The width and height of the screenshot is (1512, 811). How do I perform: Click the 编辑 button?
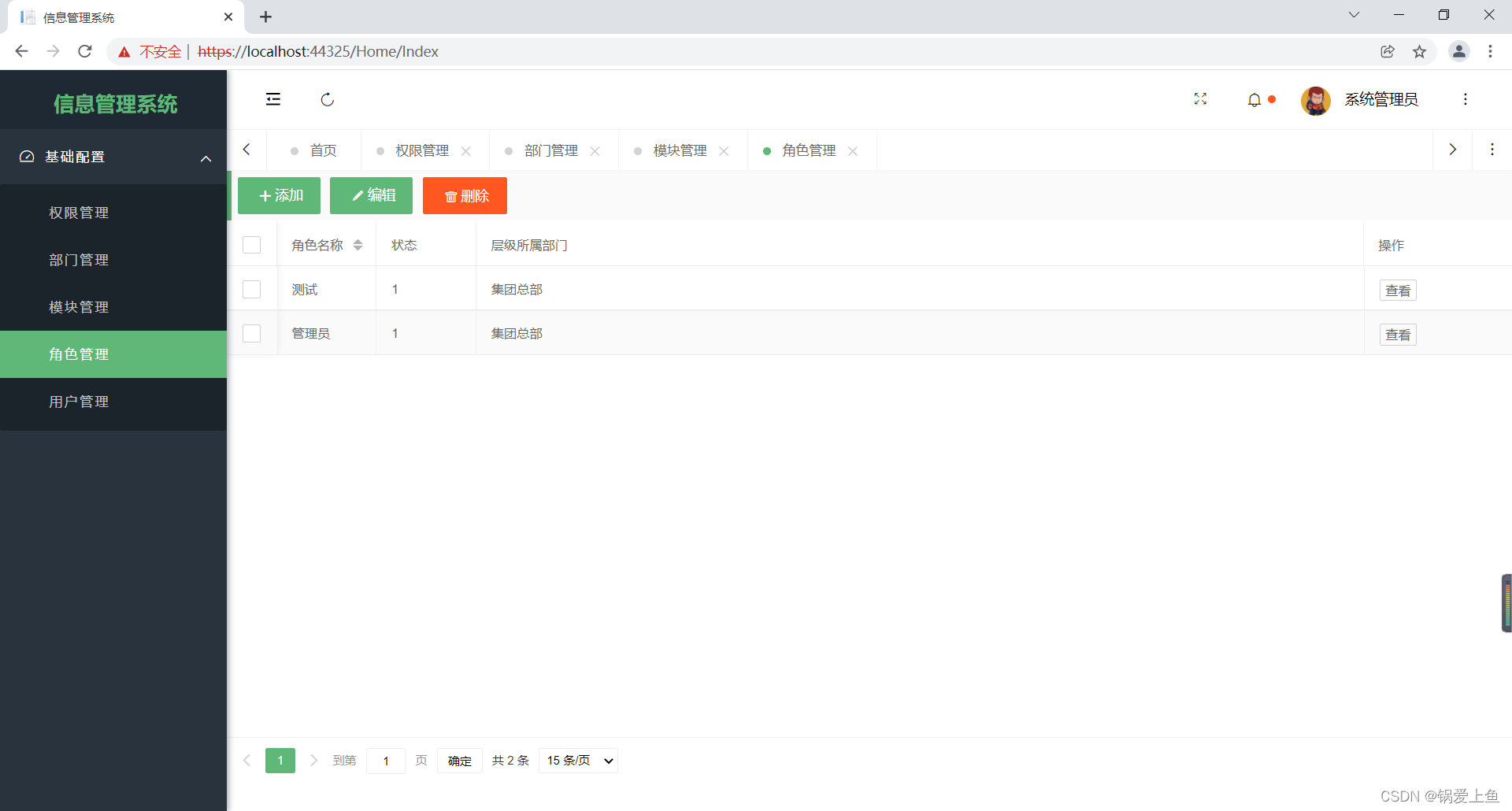[x=372, y=195]
